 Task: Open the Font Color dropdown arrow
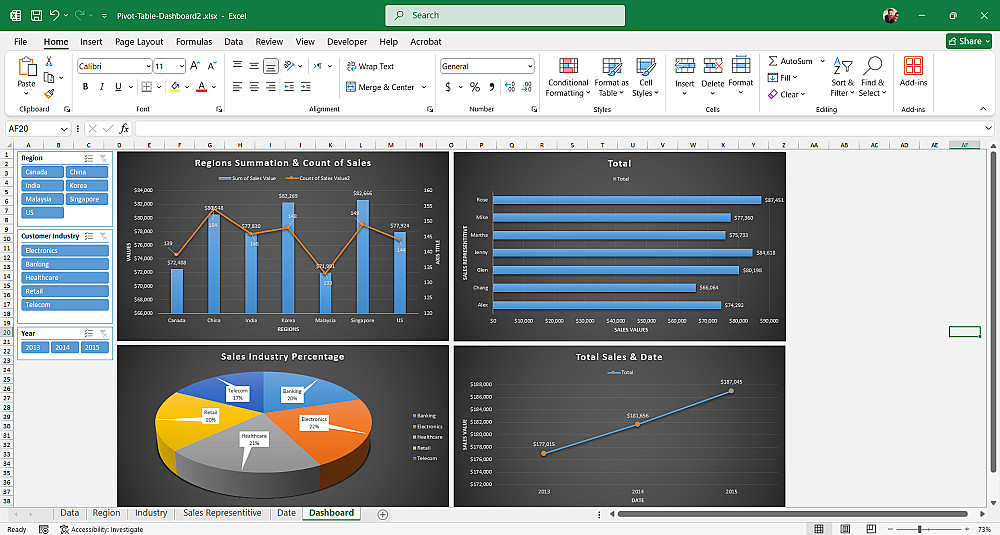(x=214, y=87)
